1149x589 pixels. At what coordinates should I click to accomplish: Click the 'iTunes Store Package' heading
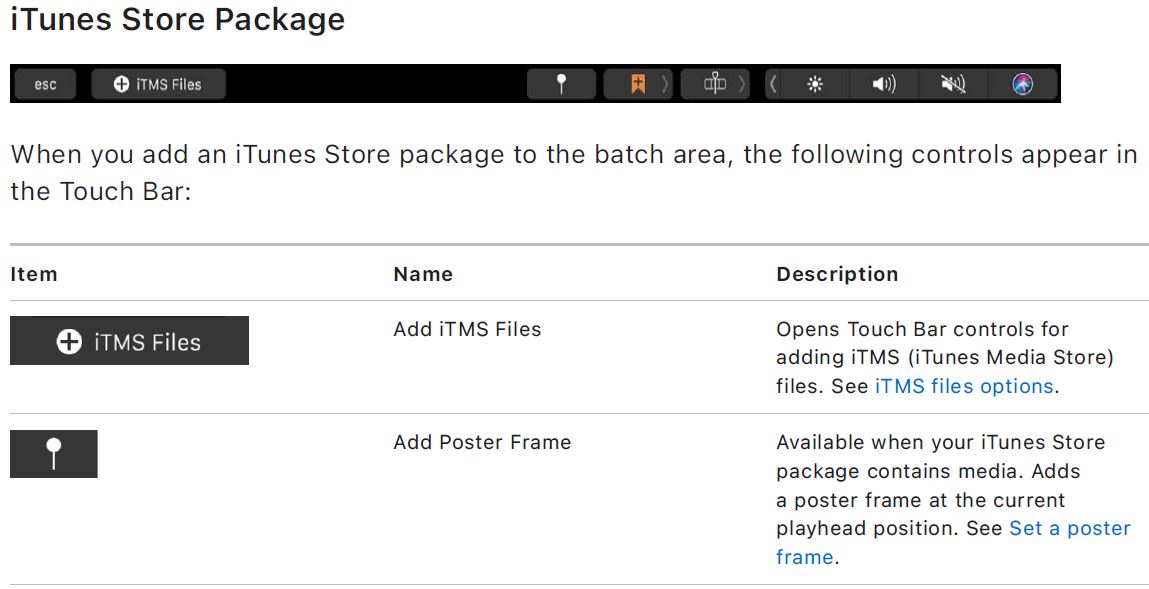pyautogui.click(x=177, y=19)
